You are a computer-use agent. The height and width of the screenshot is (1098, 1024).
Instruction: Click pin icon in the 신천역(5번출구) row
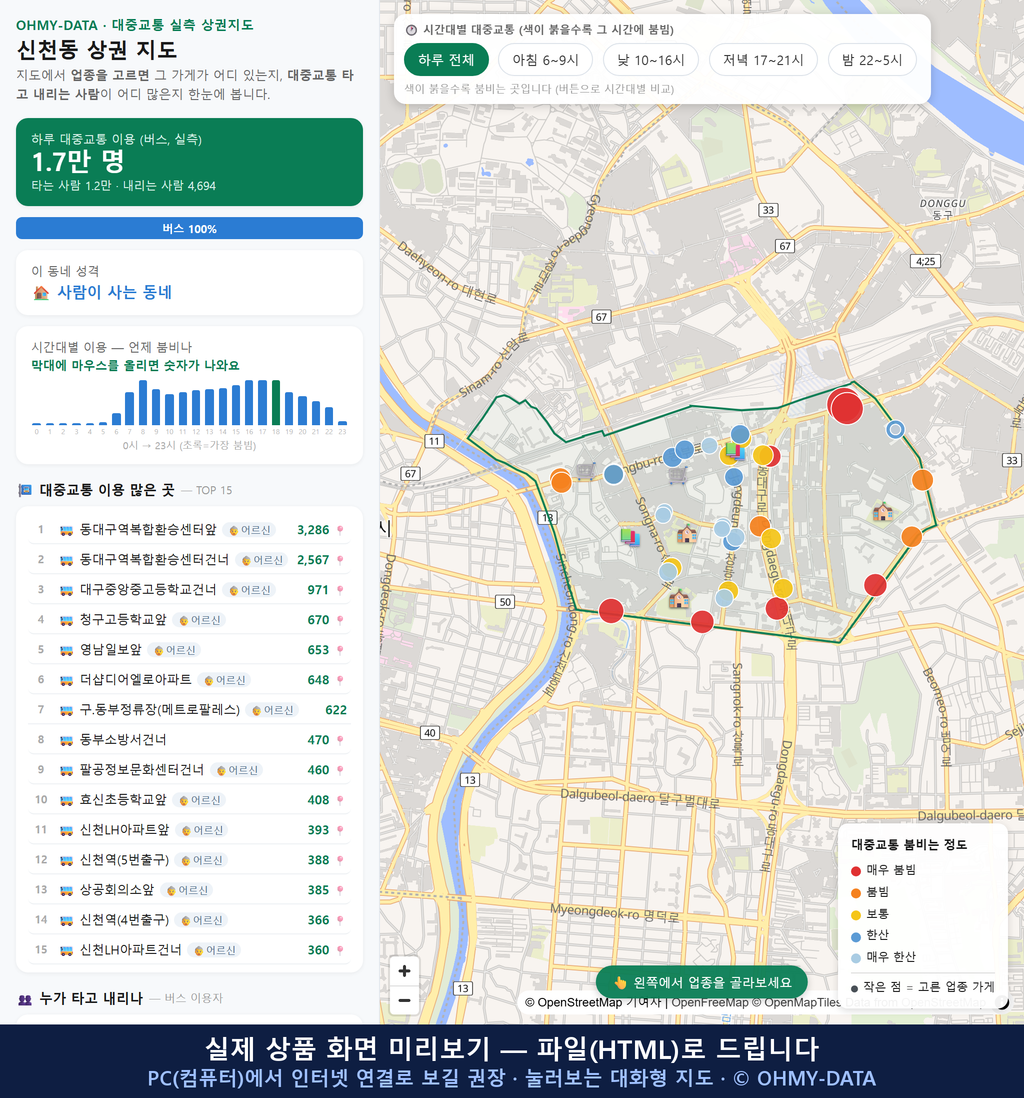[x=340, y=861]
